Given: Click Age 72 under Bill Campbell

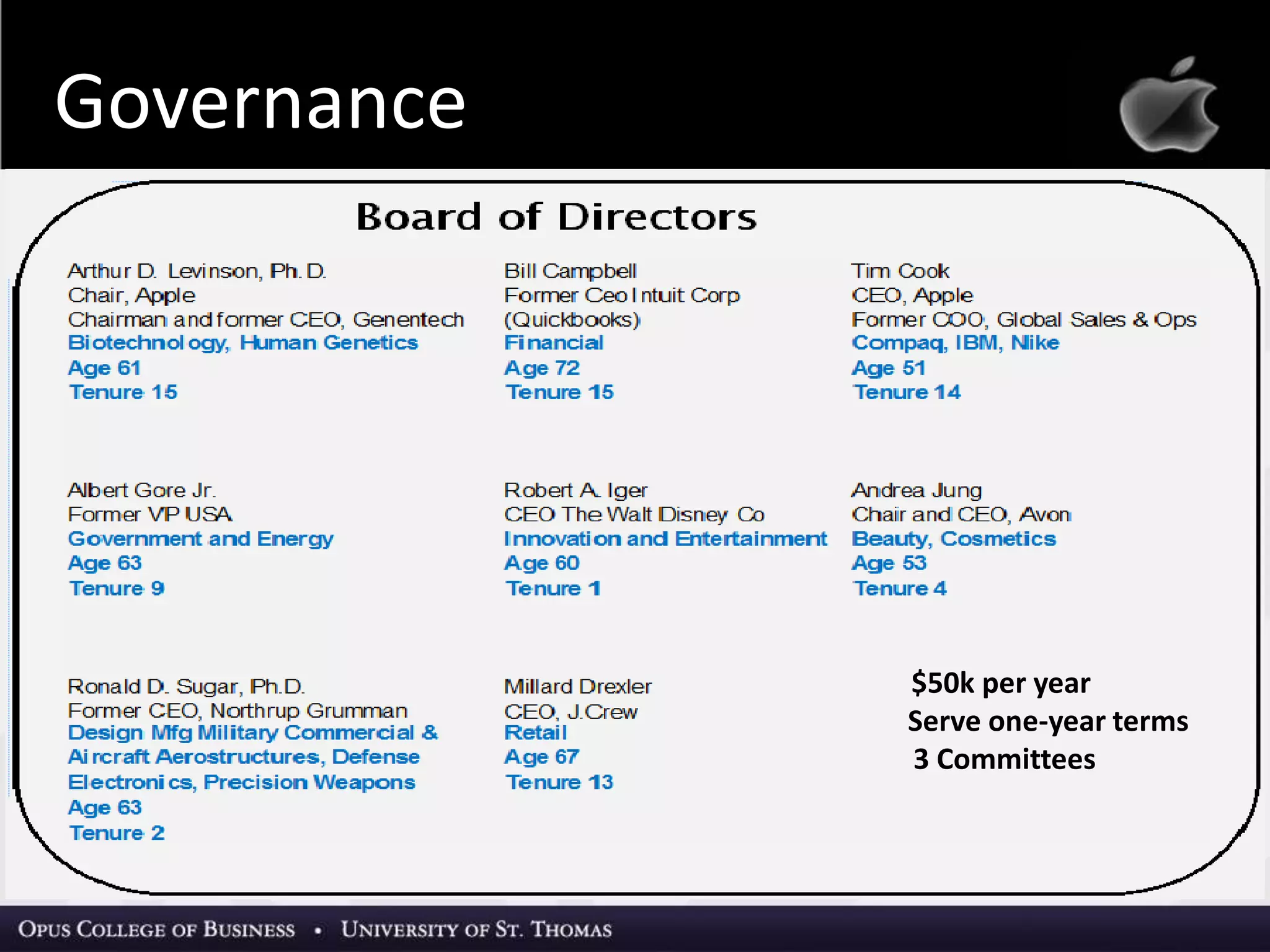Looking at the screenshot, I should [x=542, y=368].
